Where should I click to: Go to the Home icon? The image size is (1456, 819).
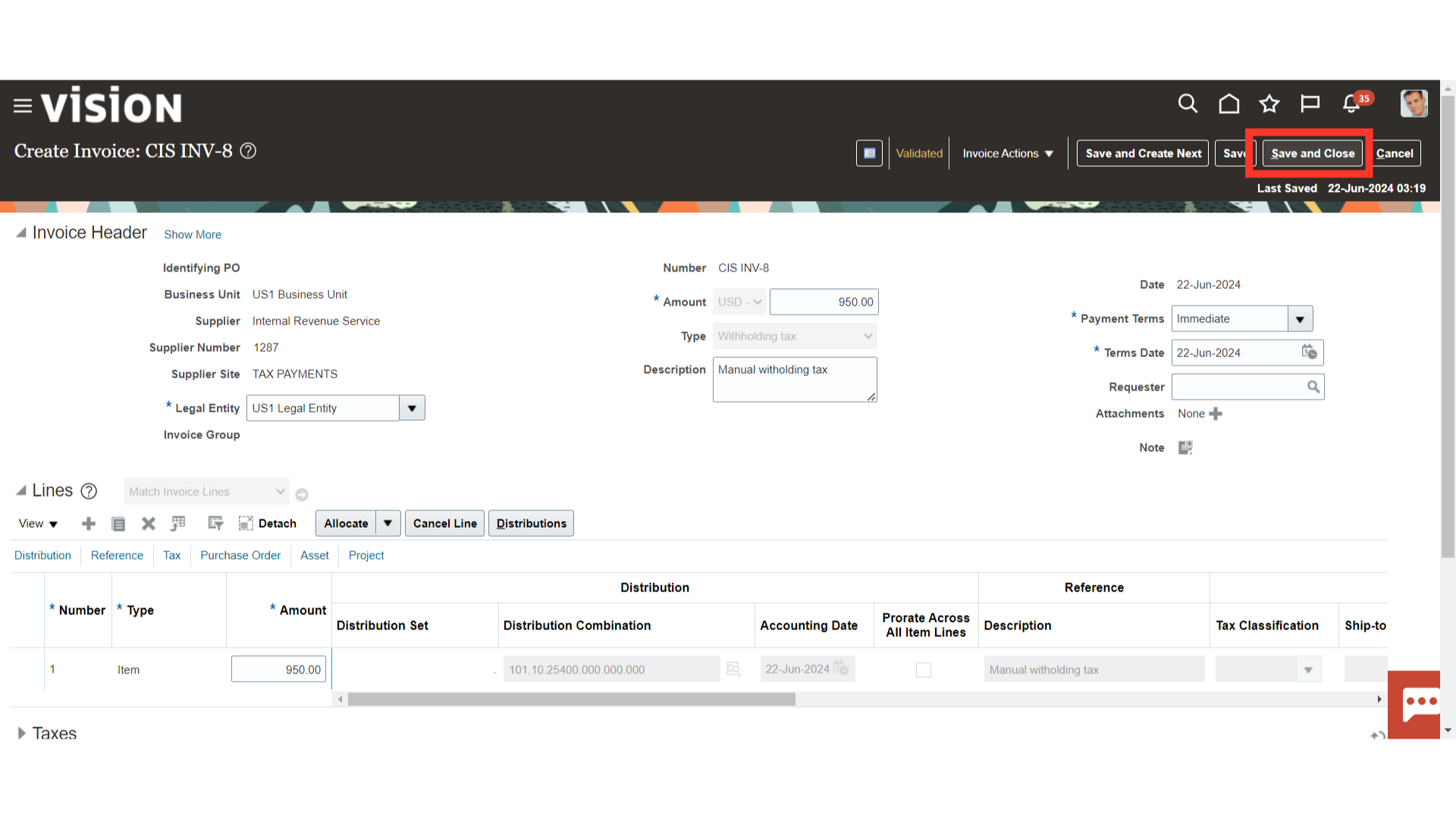[1228, 104]
